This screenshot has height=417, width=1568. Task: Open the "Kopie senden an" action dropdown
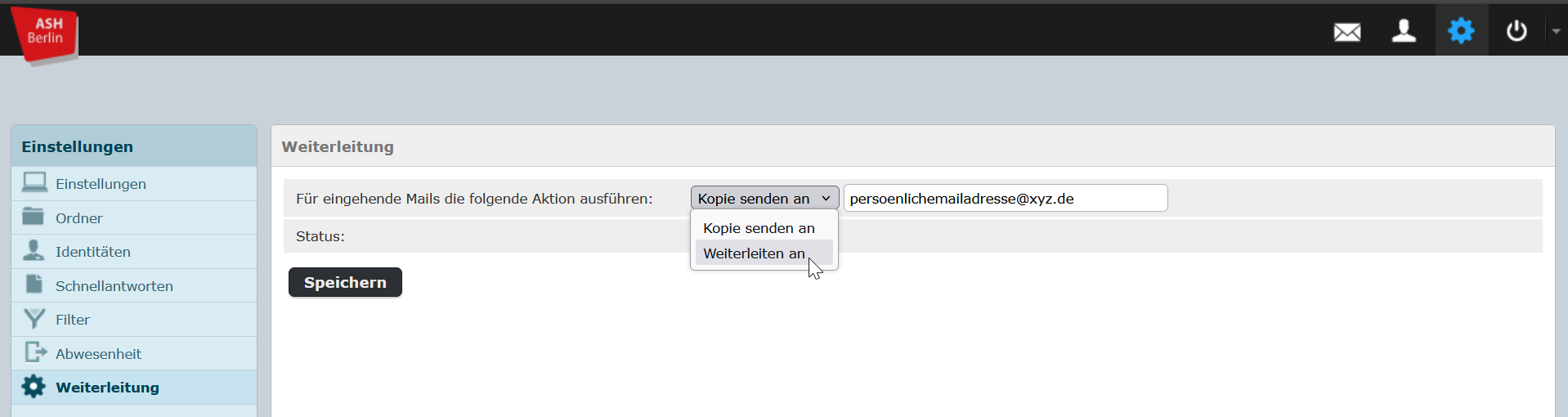pyautogui.click(x=764, y=199)
